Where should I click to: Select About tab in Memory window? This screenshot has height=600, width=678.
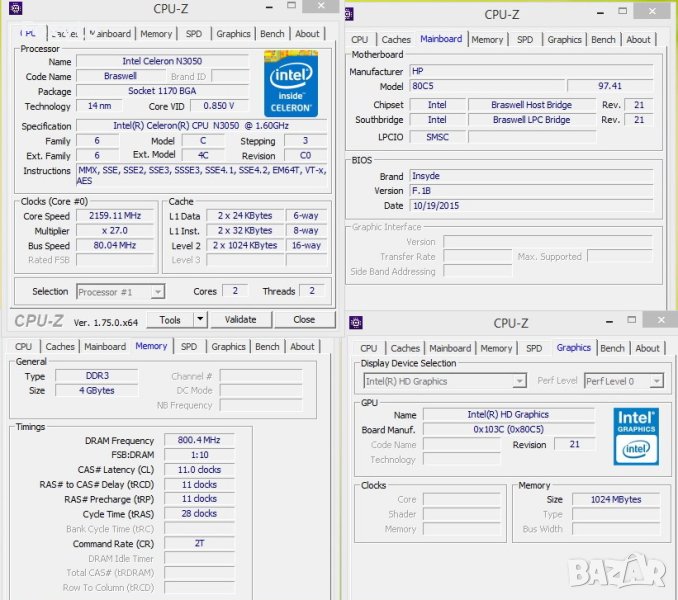(x=302, y=347)
